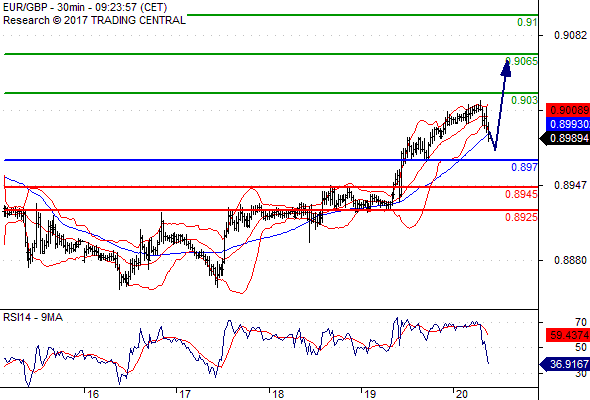The width and height of the screenshot is (590, 400).
Task: Click the green resistance label 0.903
Action: (x=524, y=100)
